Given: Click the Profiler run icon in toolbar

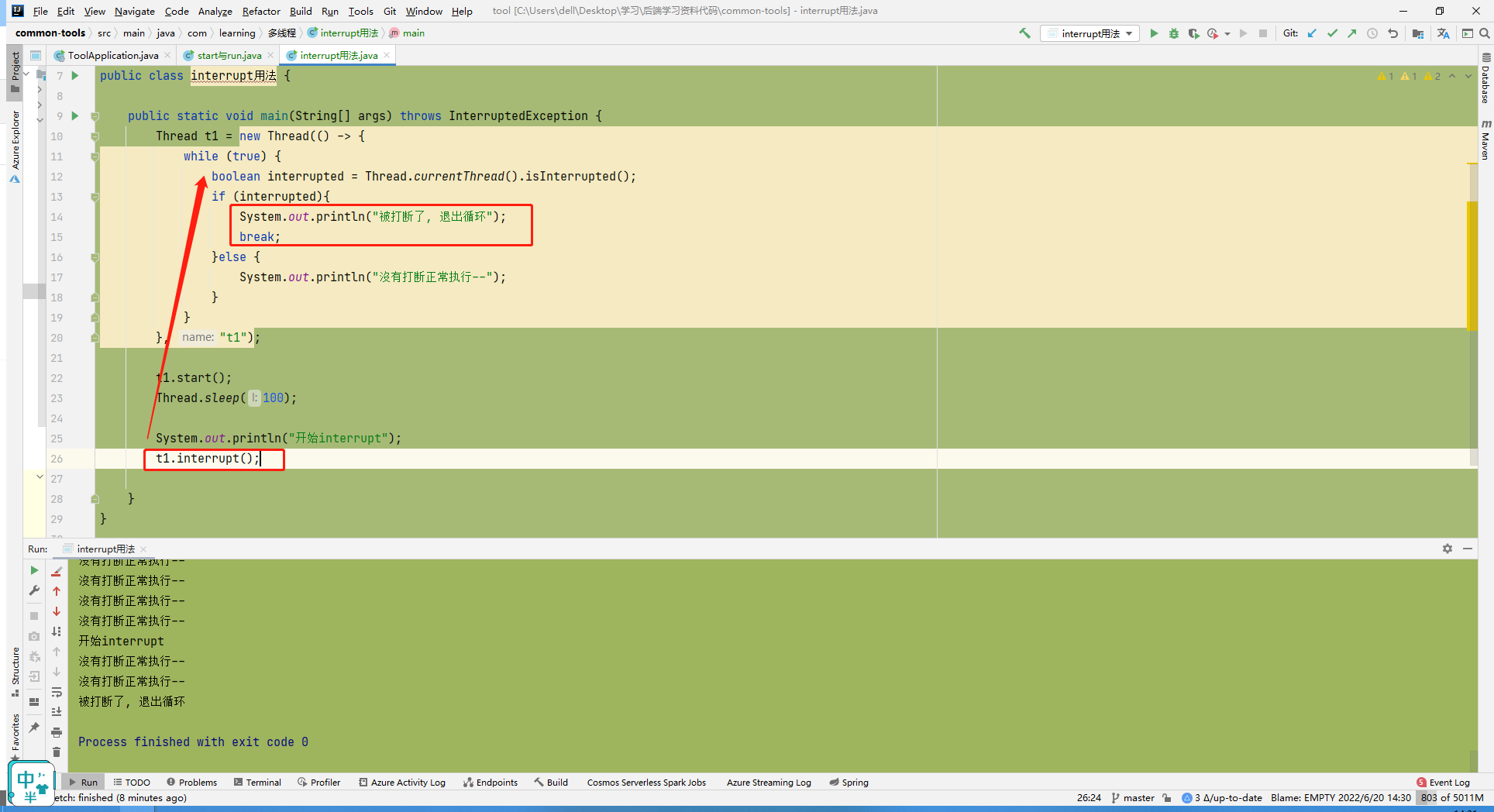Looking at the screenshot, I should (1213, 33).
